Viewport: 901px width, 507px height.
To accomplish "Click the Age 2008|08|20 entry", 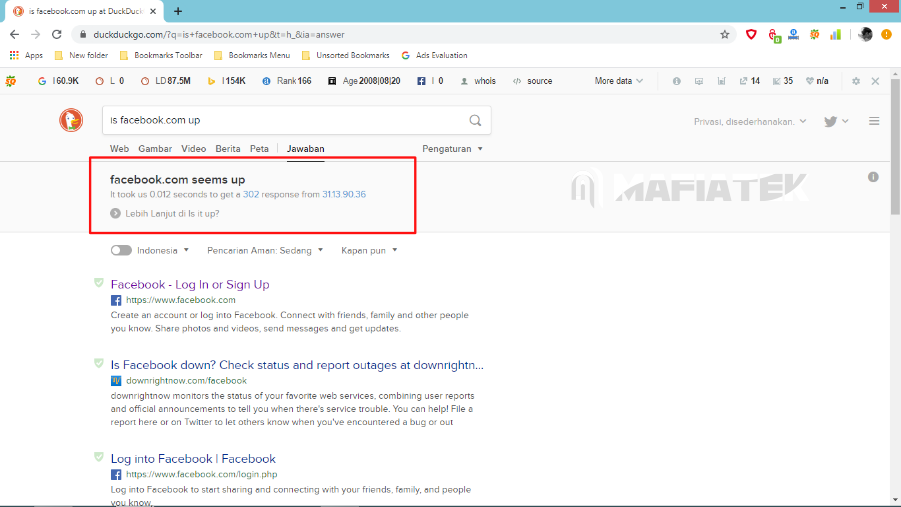I will (x=364, y=81).
